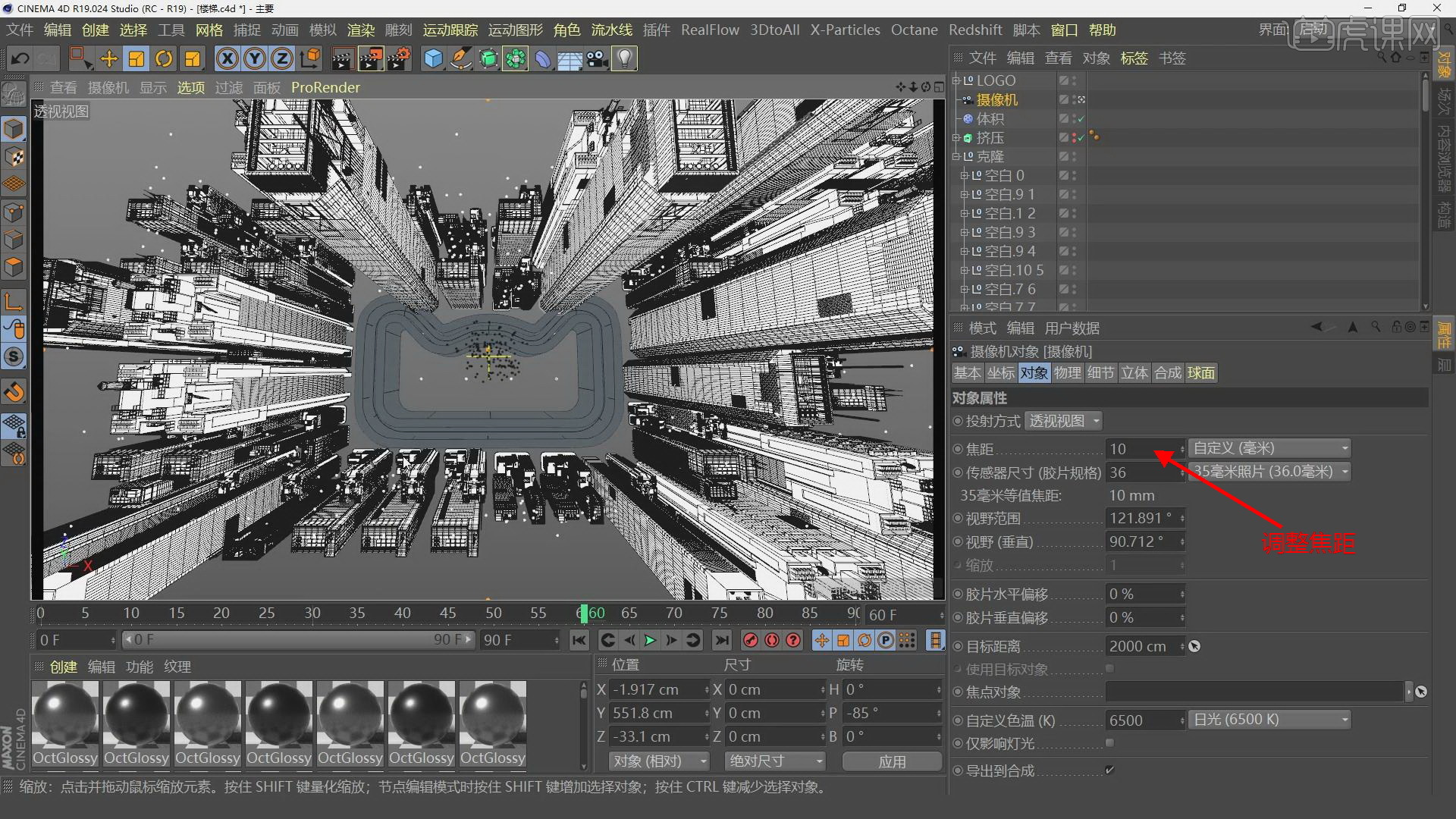1456x819 pixels.
Task: Collapse the 克隆 tree item
Action: coord(957,157)
